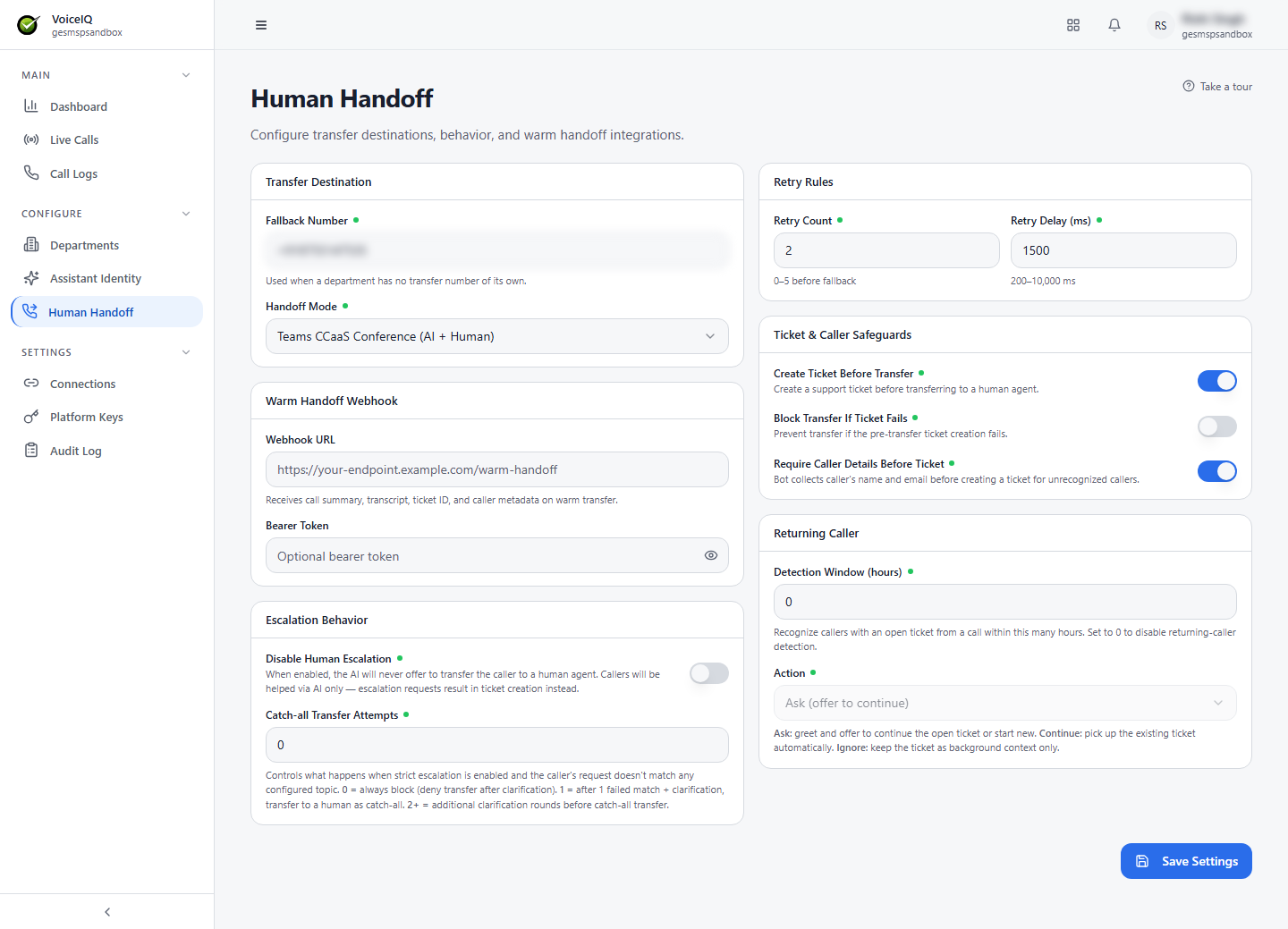Open the apps grid icon

[x=1073, y=25]
